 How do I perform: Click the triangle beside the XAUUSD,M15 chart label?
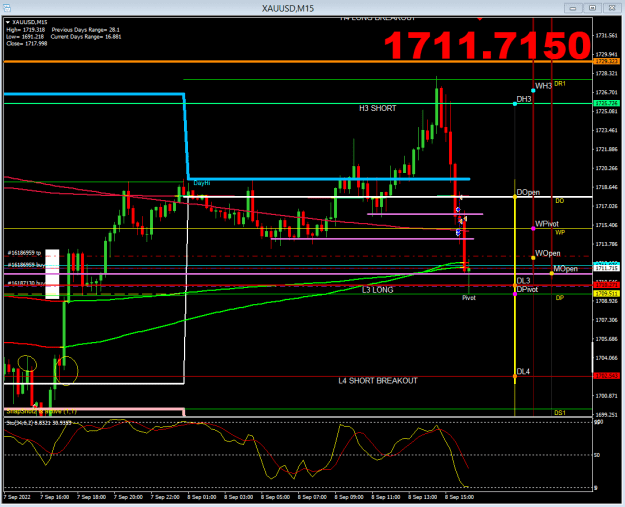(8, 22)
